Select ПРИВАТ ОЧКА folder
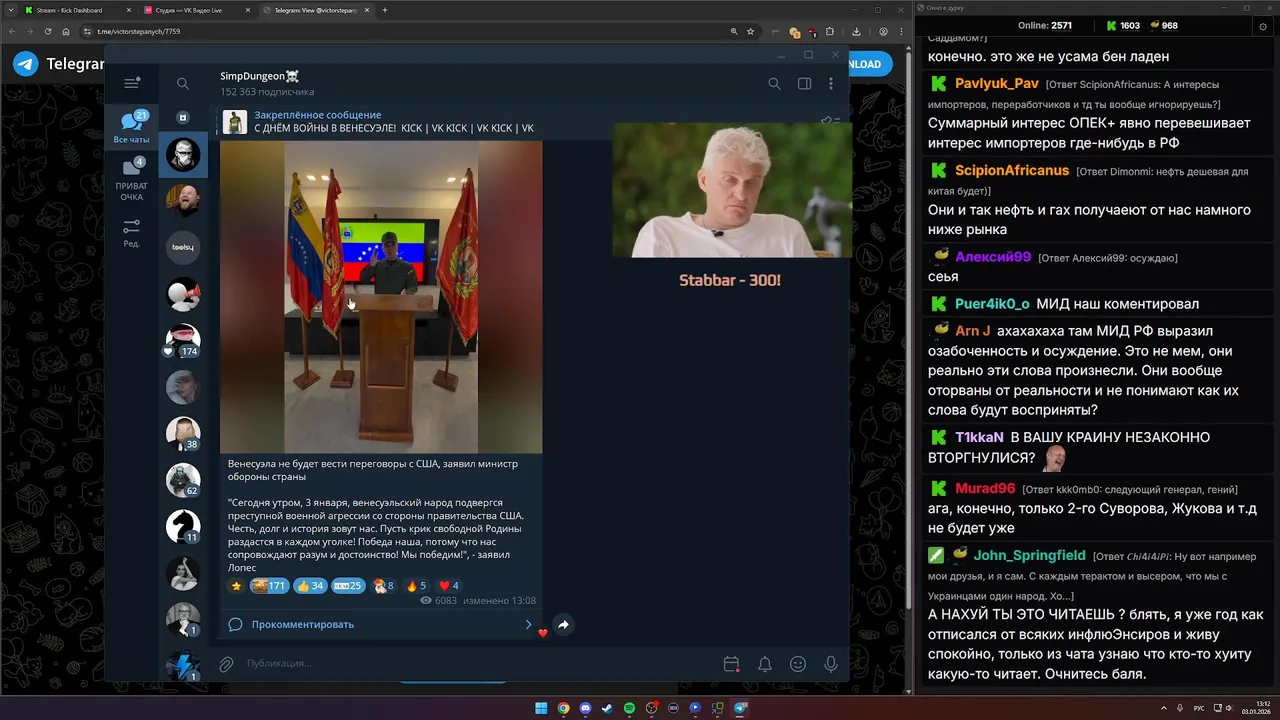 pos(131,179)
